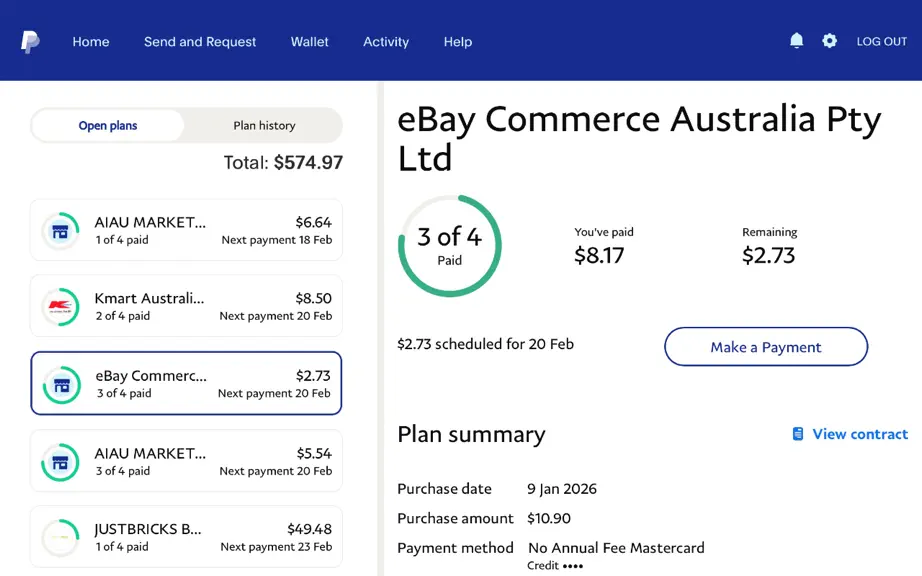Click LOG OUT in the header
Screen dimensions: 922x576
coord(881,41)
